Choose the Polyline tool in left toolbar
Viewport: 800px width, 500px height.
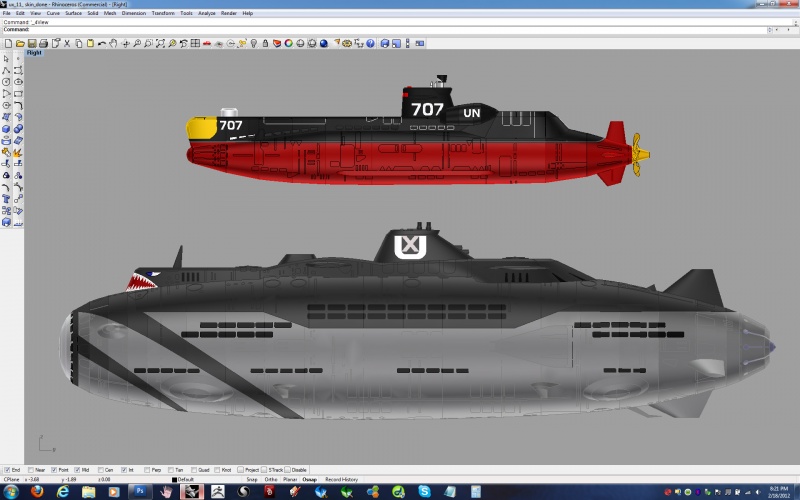tap(6, 70)
